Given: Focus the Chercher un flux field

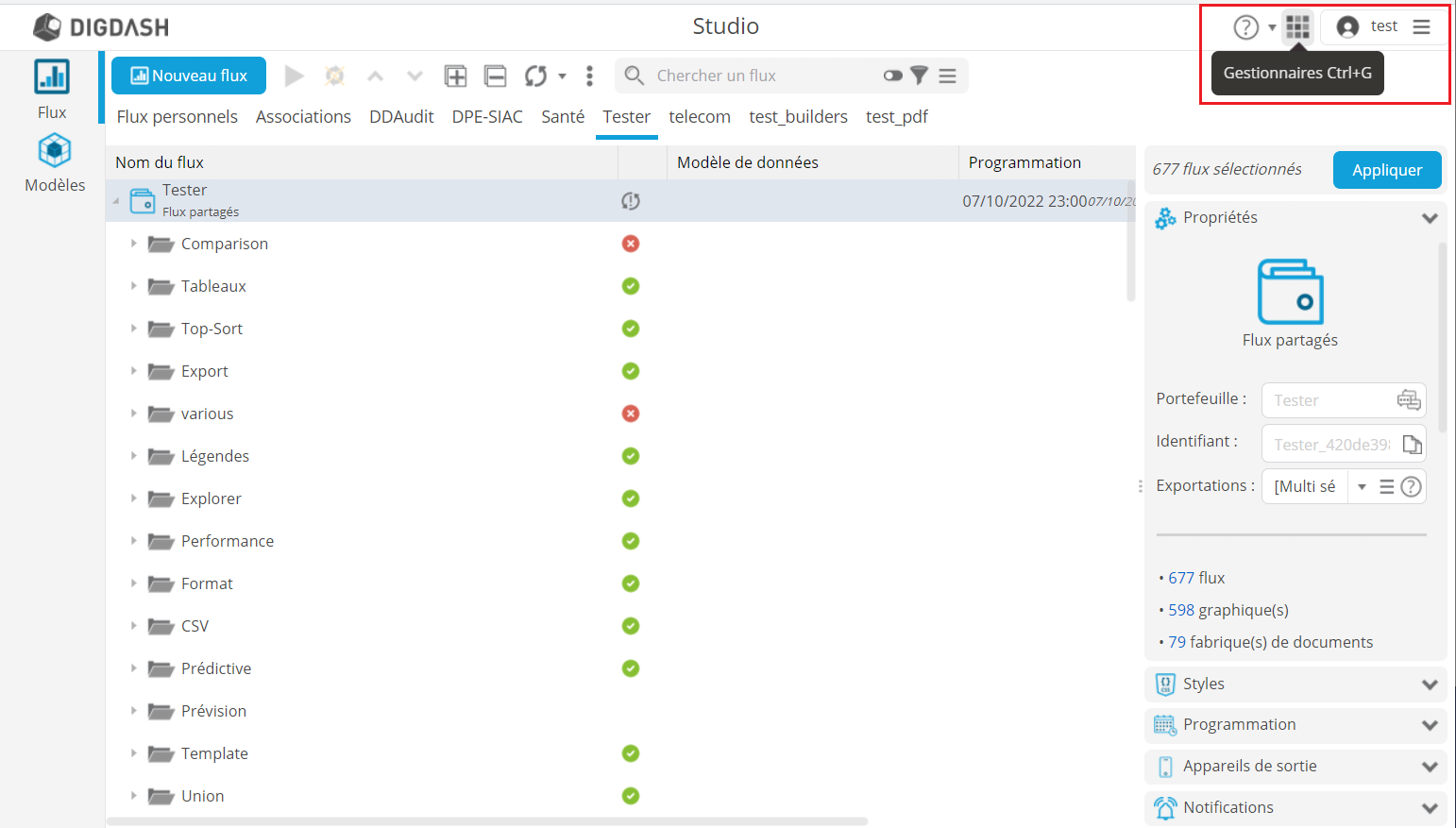Looking at the screenshot, I should coord(765,76).
